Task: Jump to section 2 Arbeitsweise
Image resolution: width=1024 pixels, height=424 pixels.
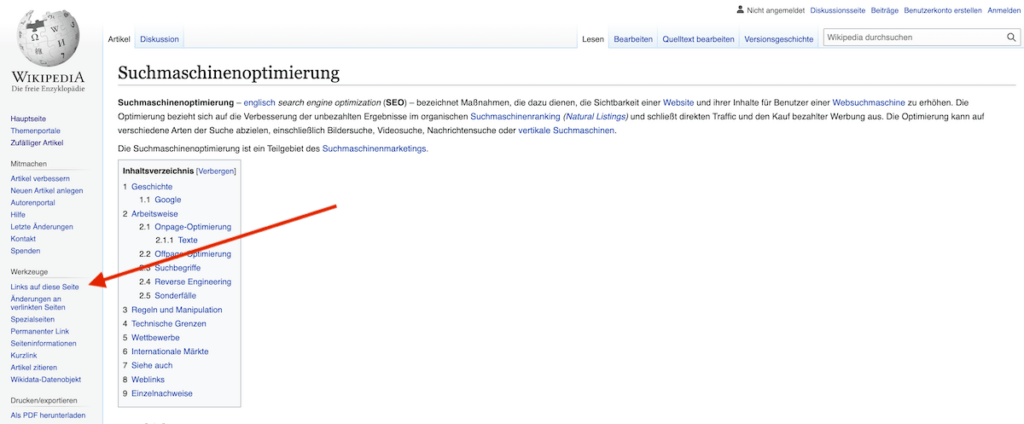Action: (155, 214)
